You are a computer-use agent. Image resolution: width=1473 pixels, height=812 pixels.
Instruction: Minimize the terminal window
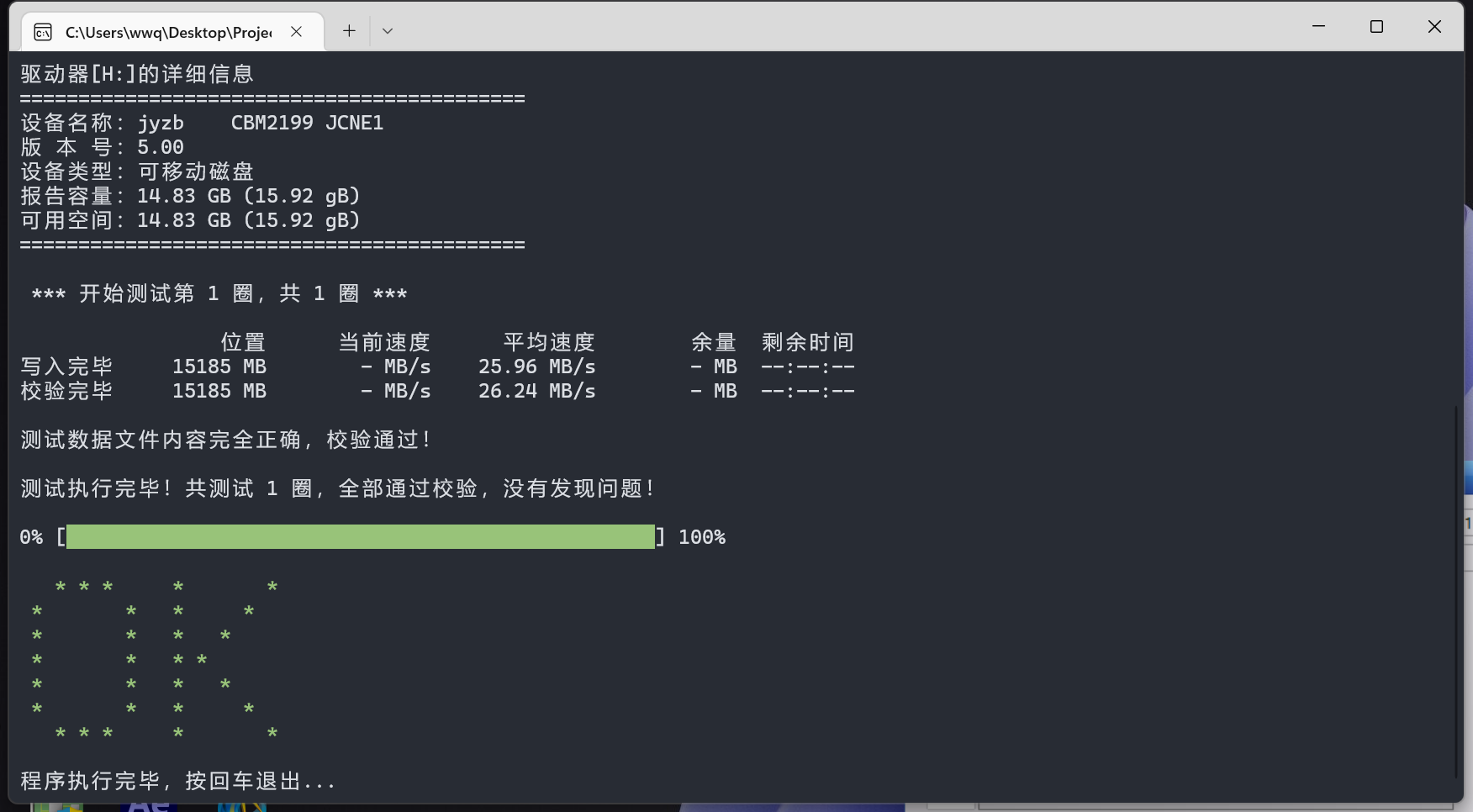[1318, 27]
